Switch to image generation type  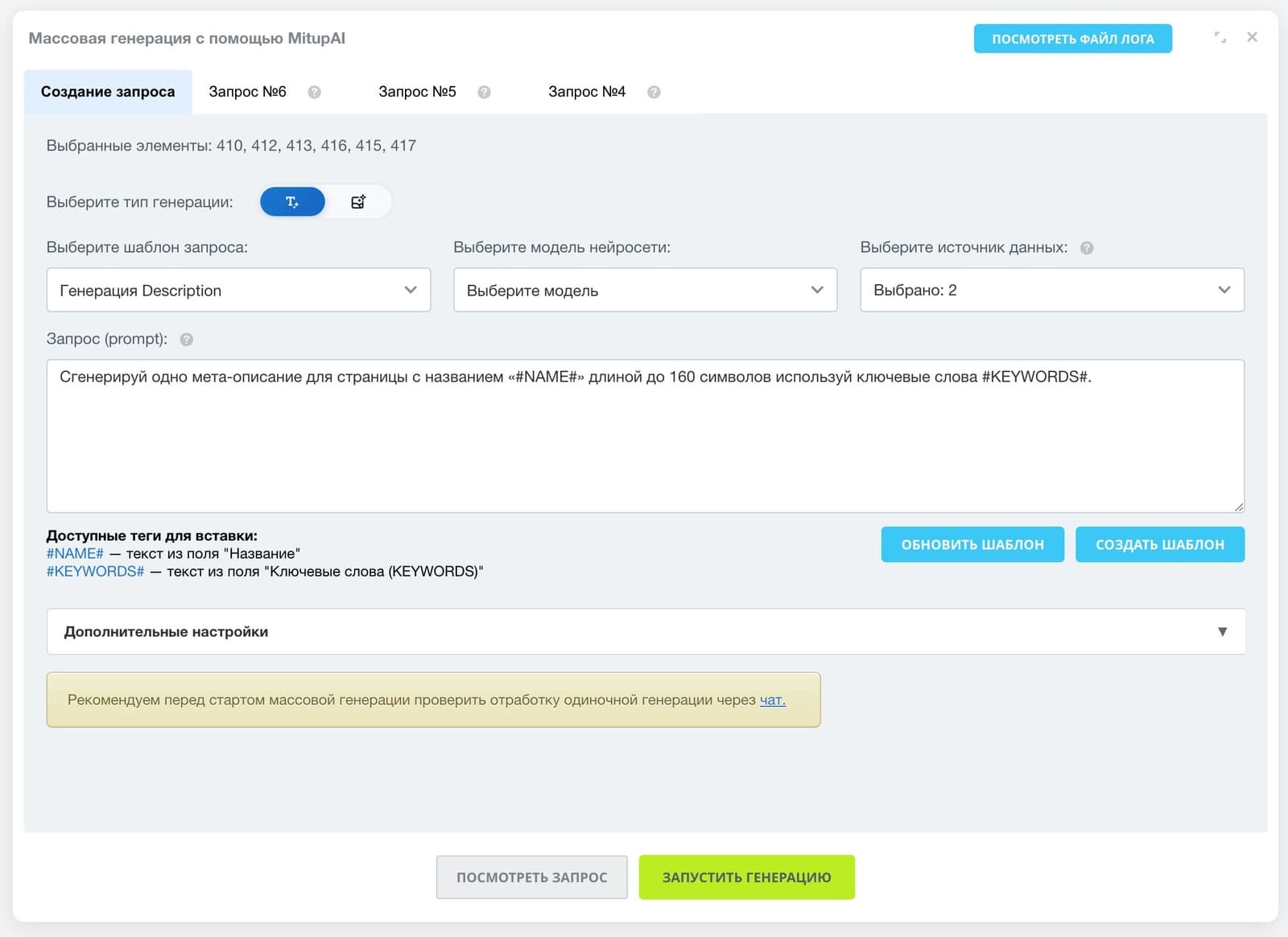pyautogui.click(x=358, y=202)
